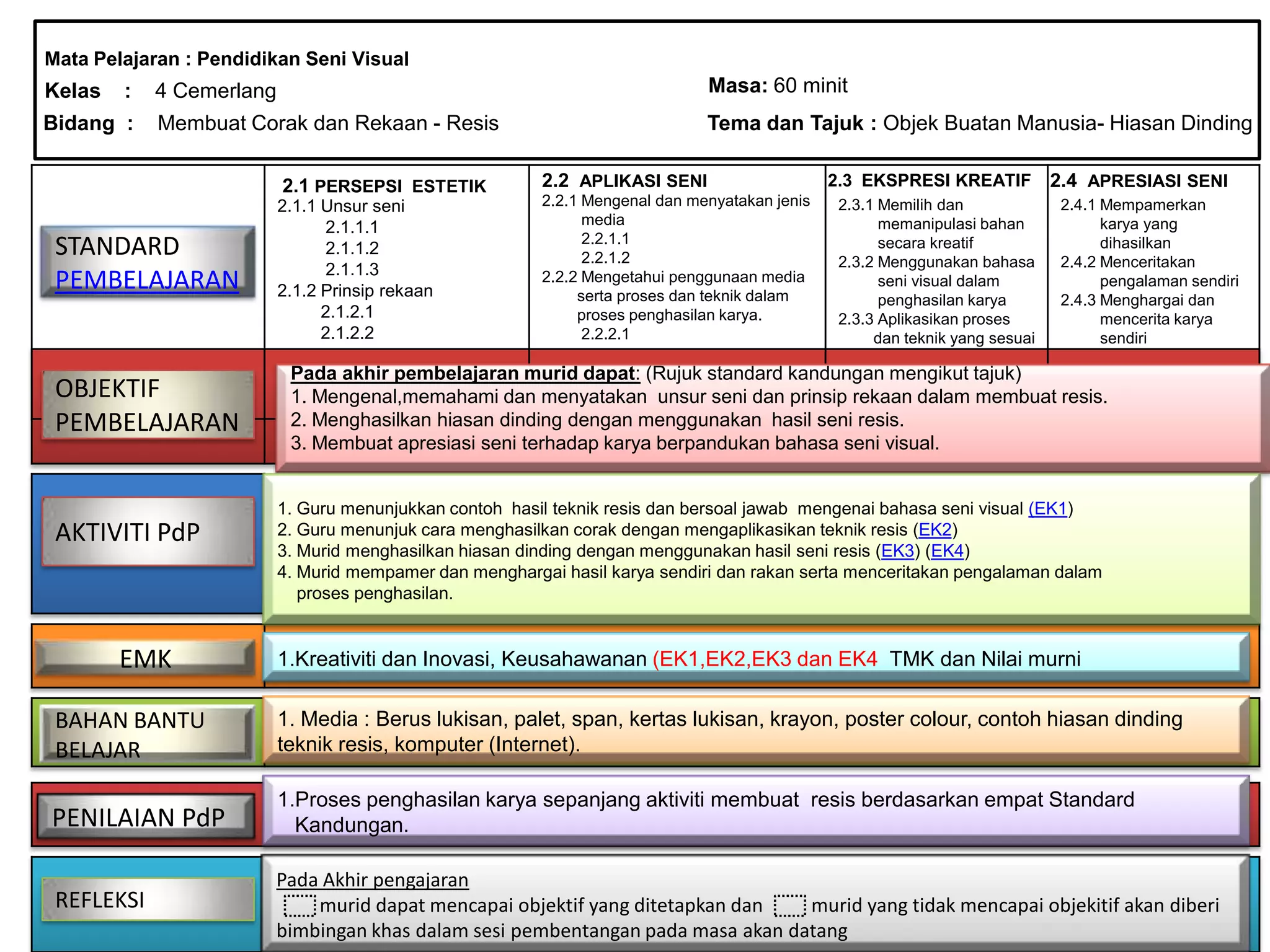Check the box before 'murid yang tidak mencapai'

point(789,906)
